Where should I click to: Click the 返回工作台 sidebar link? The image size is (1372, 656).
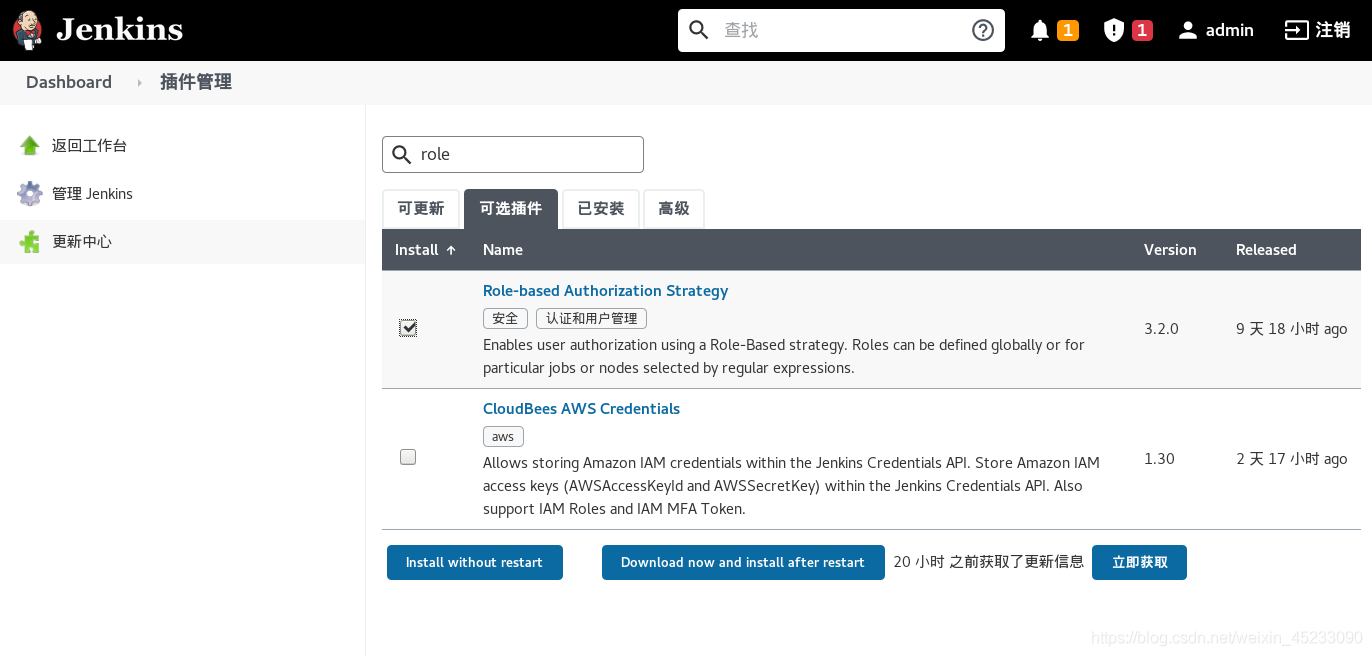pos(89,146)
